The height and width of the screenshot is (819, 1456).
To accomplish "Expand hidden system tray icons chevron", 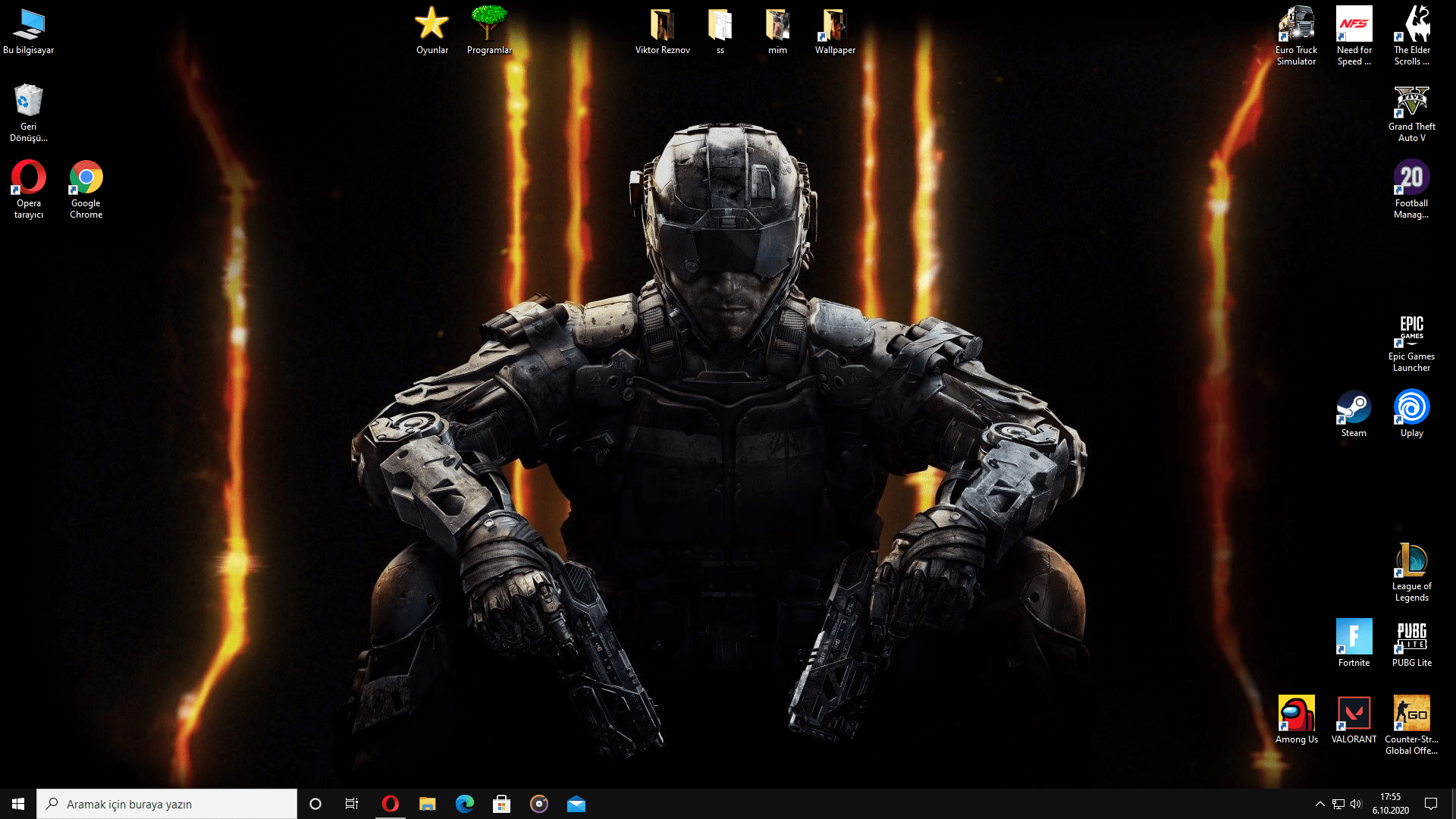I will [1319, 804].
